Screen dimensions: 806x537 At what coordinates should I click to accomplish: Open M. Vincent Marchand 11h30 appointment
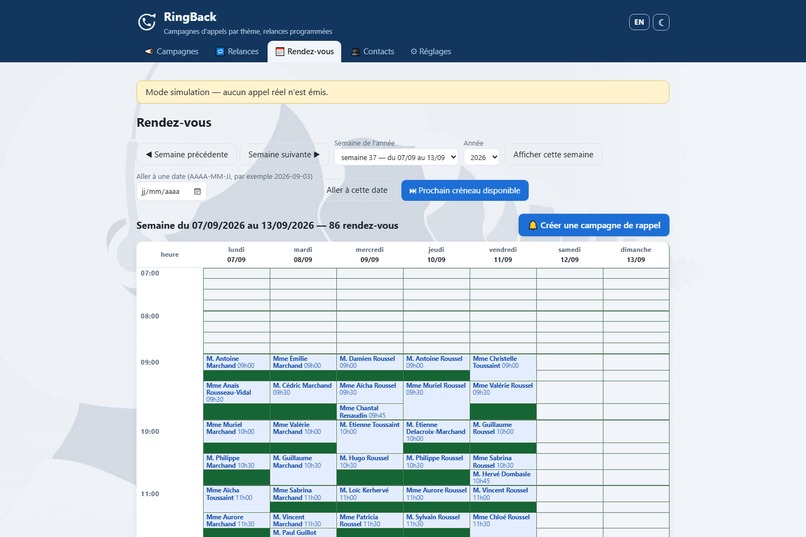tap(303, 521)
